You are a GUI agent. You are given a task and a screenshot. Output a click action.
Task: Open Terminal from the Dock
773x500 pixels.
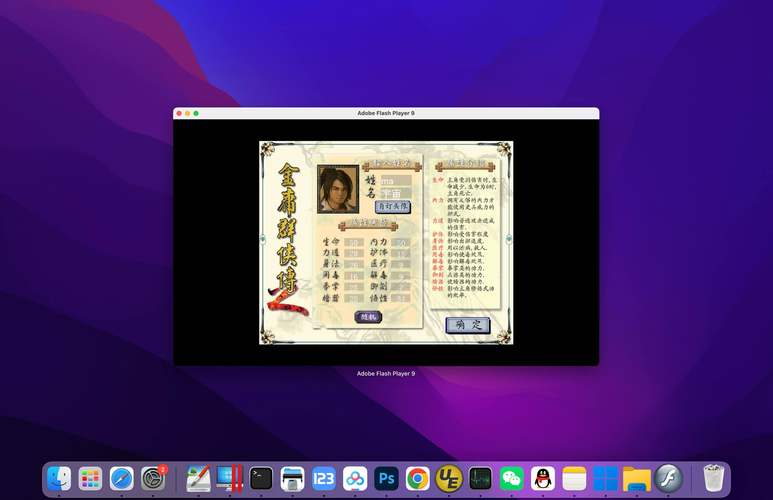pos(261,478)
